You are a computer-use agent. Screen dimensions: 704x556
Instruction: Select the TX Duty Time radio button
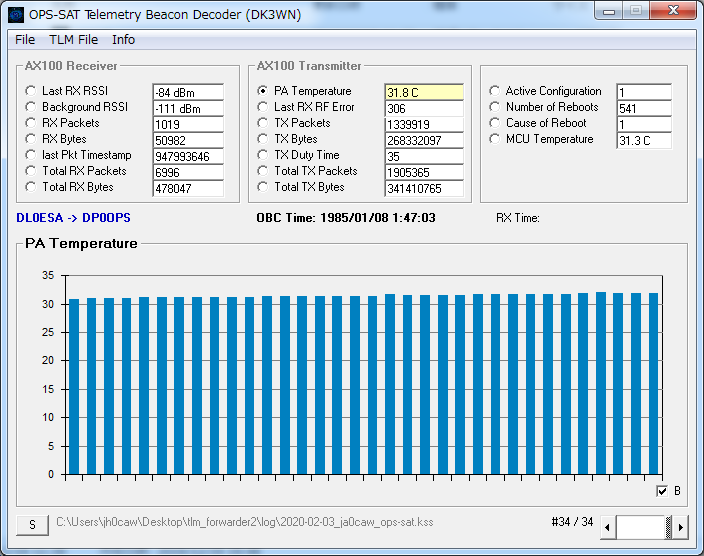(263, 155)
